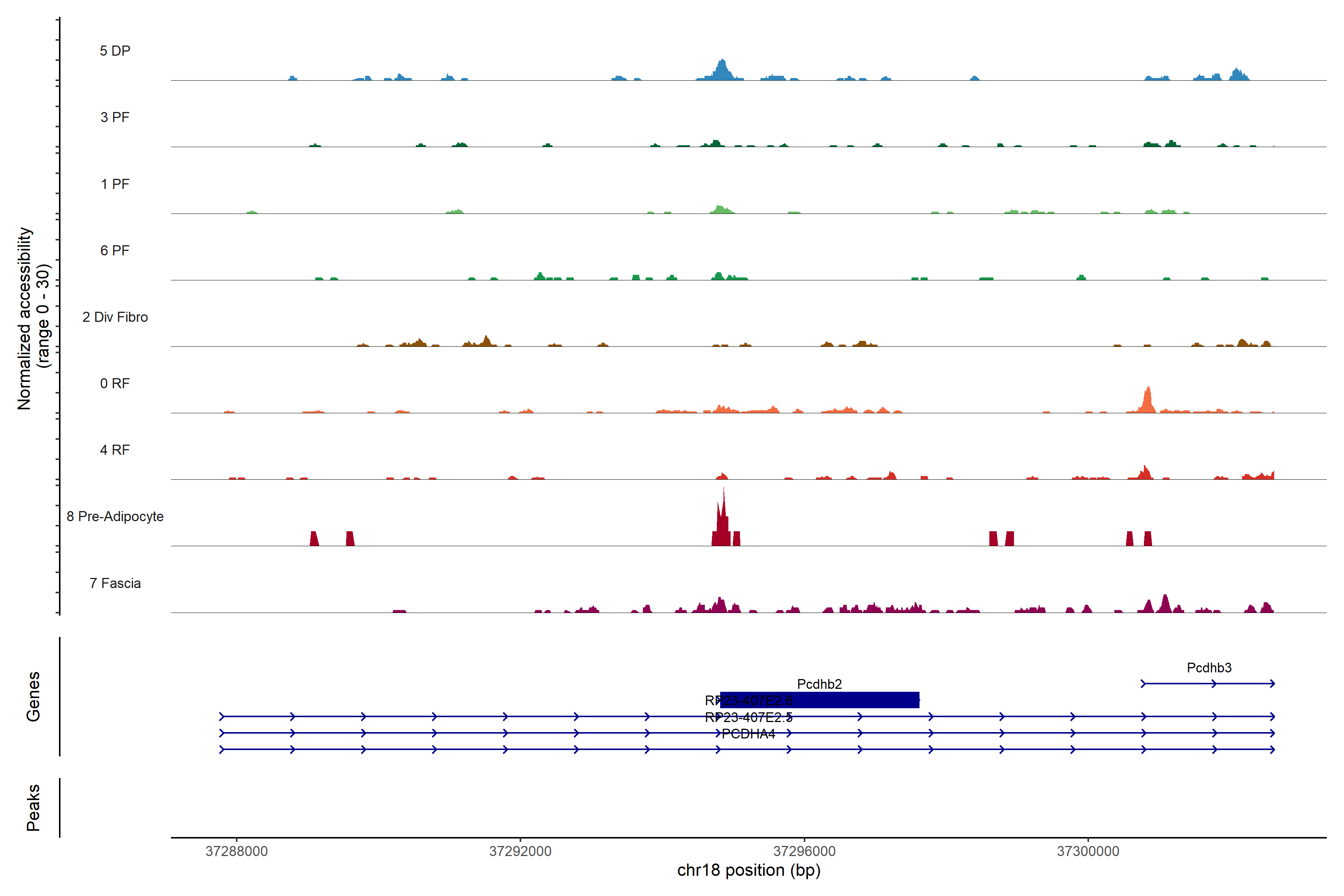Image resolution: width=1344 pixels, height=896 pixels.
Task: Click the Genes panel title
Action: tap(33, 697)
